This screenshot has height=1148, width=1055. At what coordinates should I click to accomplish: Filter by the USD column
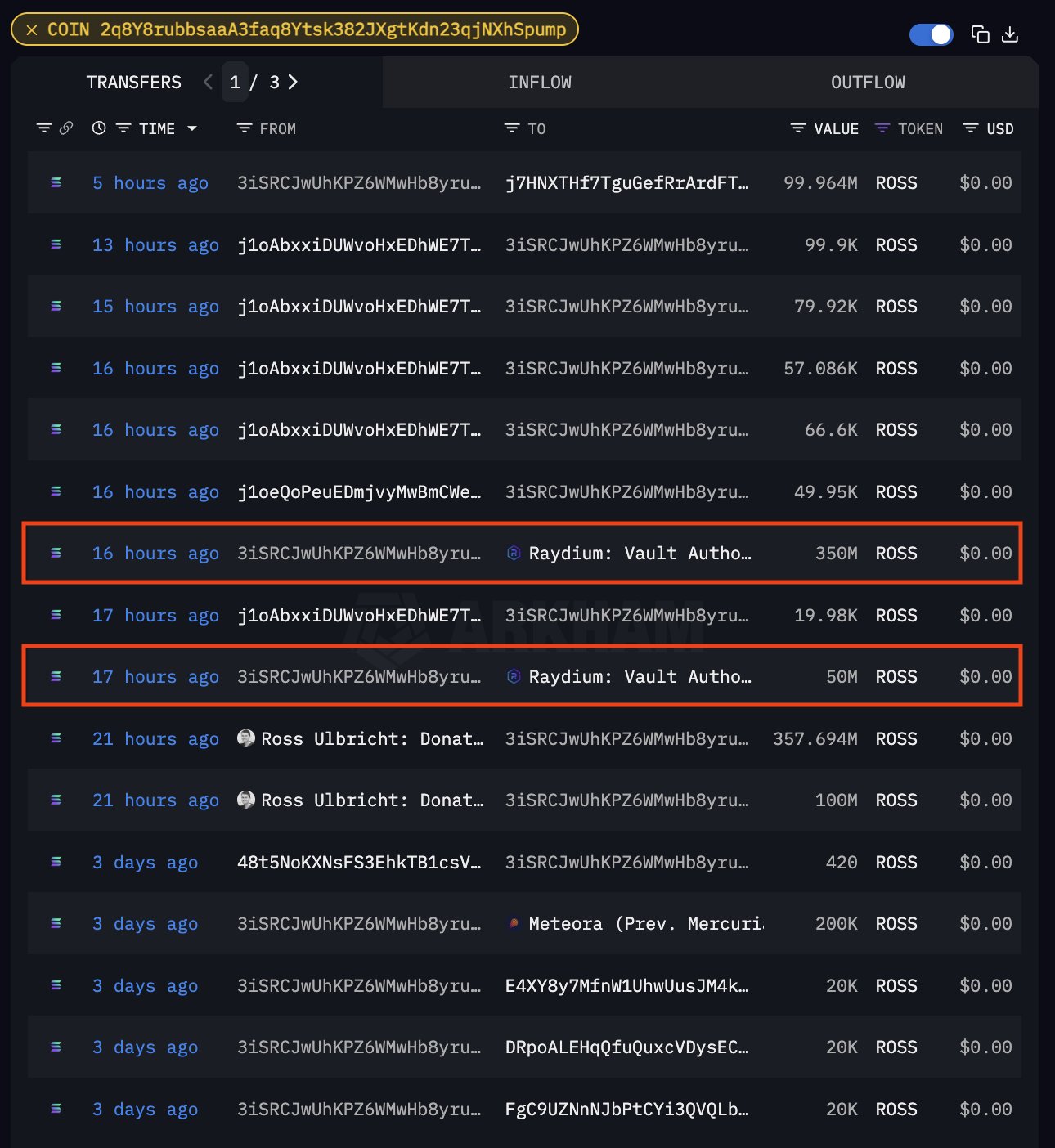pos(971,128)
